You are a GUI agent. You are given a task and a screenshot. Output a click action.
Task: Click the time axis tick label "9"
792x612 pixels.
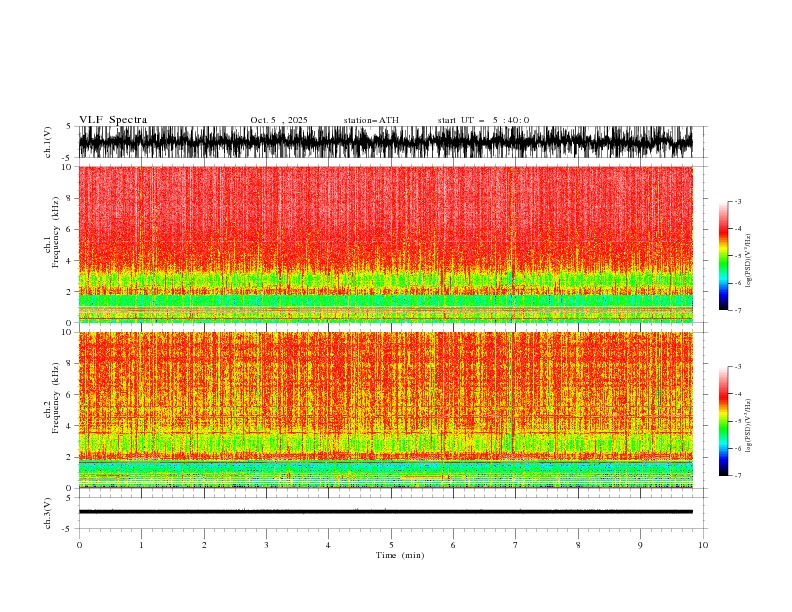[x=640, y=545]
